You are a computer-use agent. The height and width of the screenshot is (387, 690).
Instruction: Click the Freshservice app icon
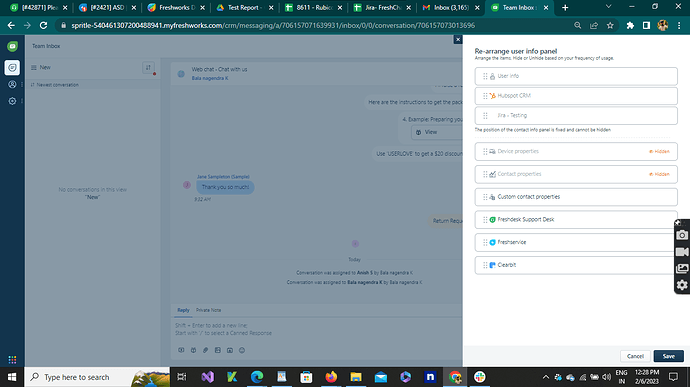(492, 242)
